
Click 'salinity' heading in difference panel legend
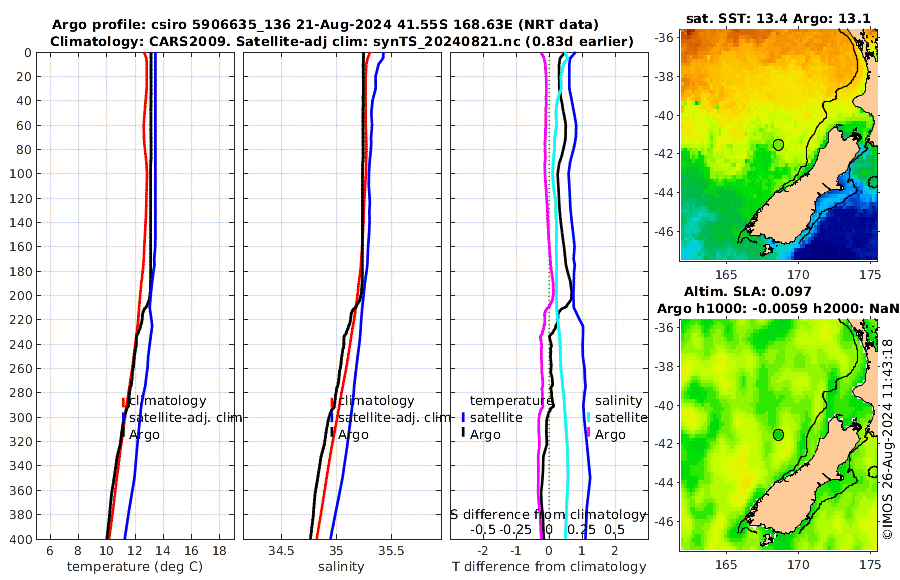619,401
